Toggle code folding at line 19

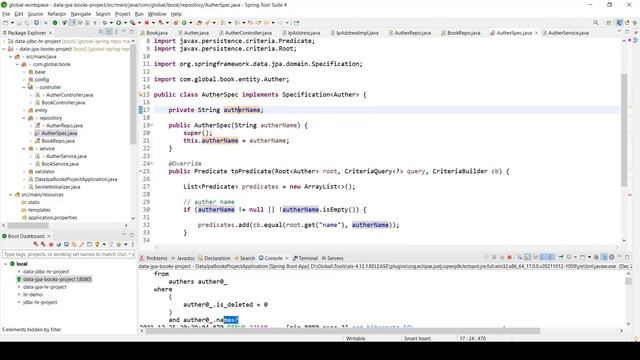coord(152,125)
